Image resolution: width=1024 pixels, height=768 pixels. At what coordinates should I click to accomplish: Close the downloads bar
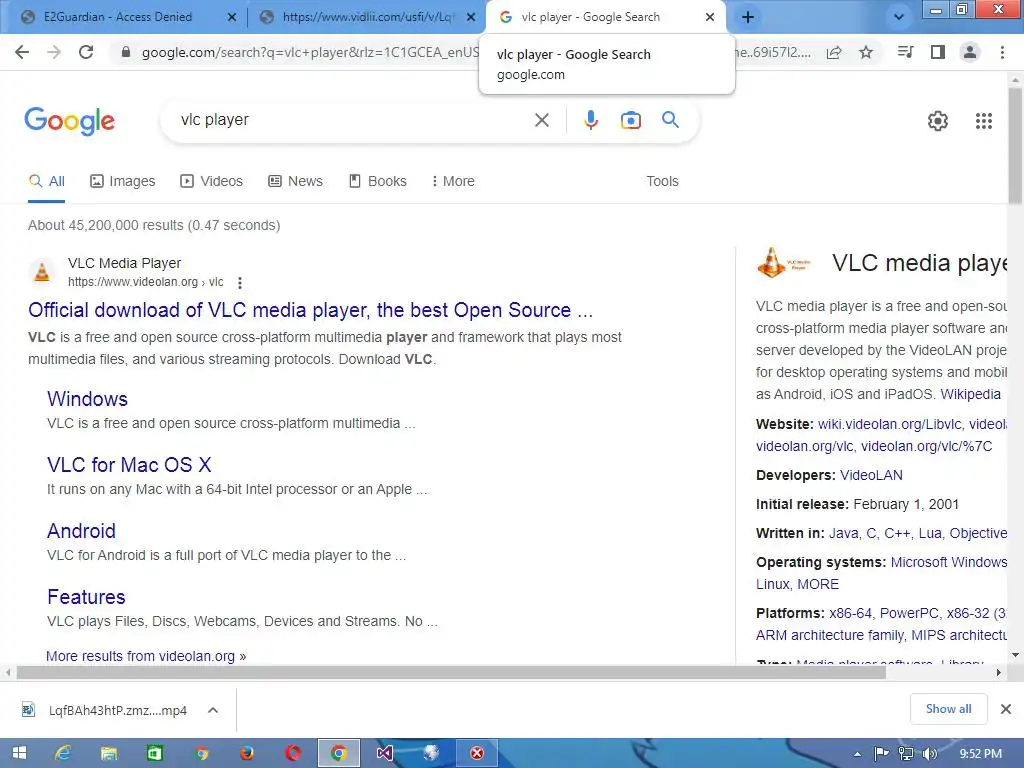click(1006, 709)
